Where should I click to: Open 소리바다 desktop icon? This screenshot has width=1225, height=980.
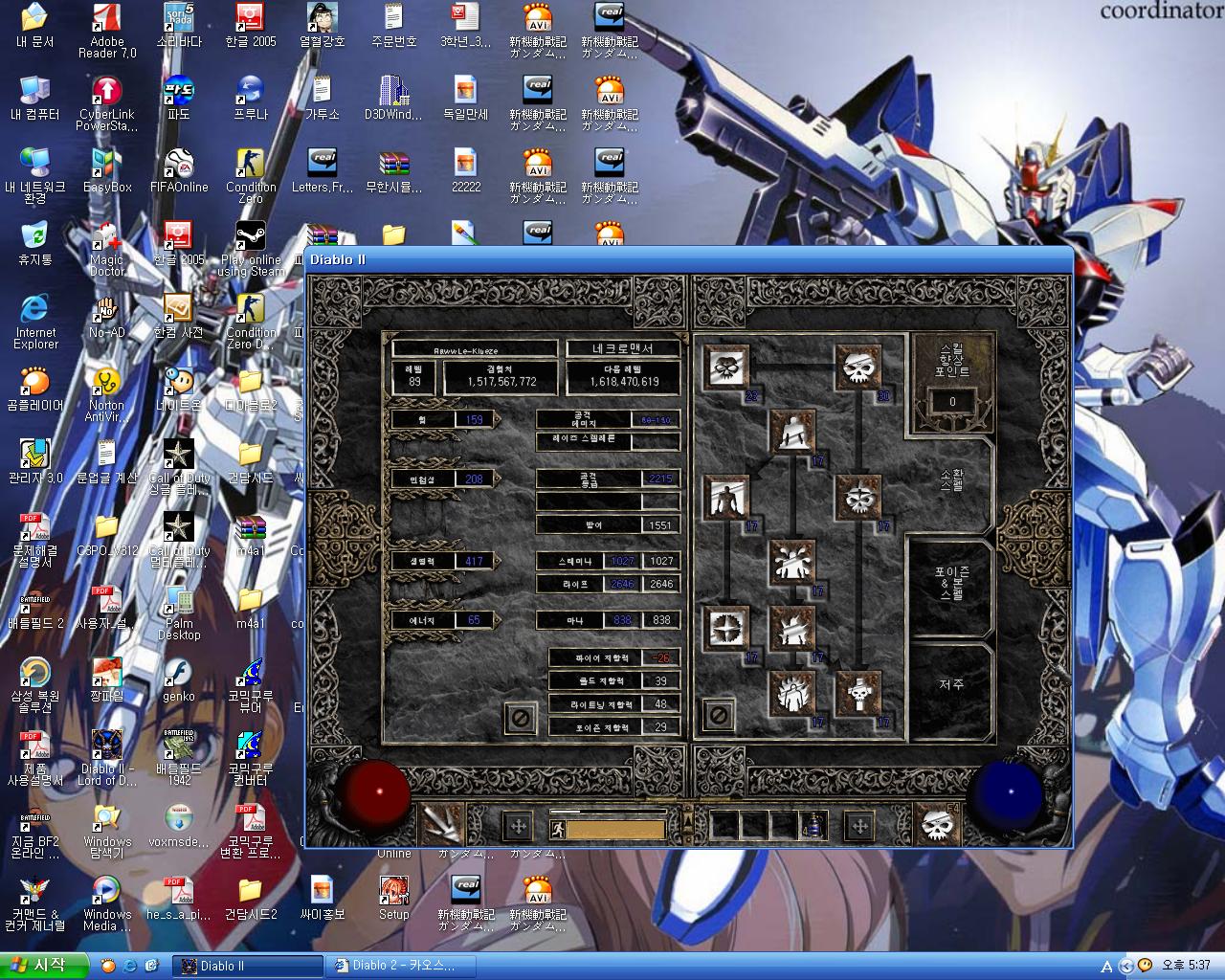coord(179,27)
